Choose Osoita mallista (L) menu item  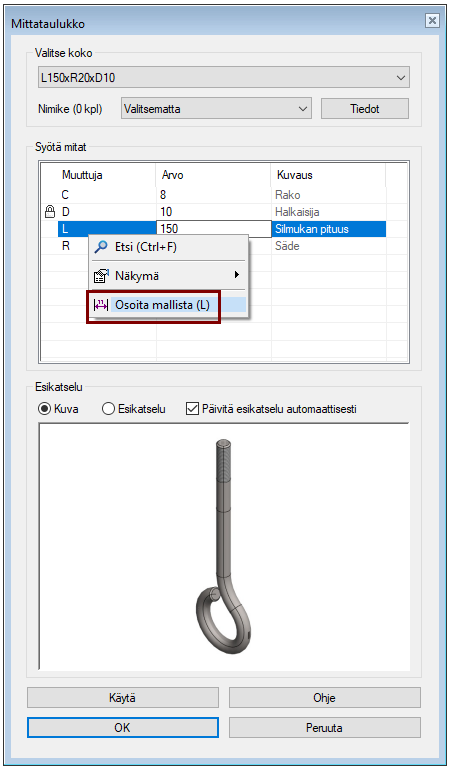click(168, 305)
